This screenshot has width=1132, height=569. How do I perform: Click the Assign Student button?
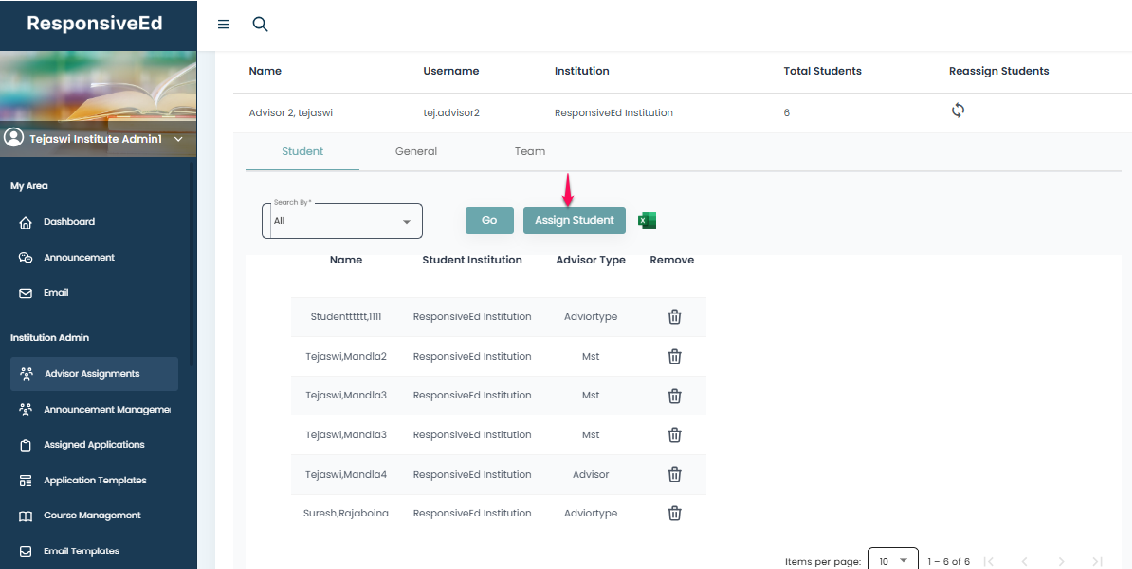pyautogui.click(x=574, y=221)
